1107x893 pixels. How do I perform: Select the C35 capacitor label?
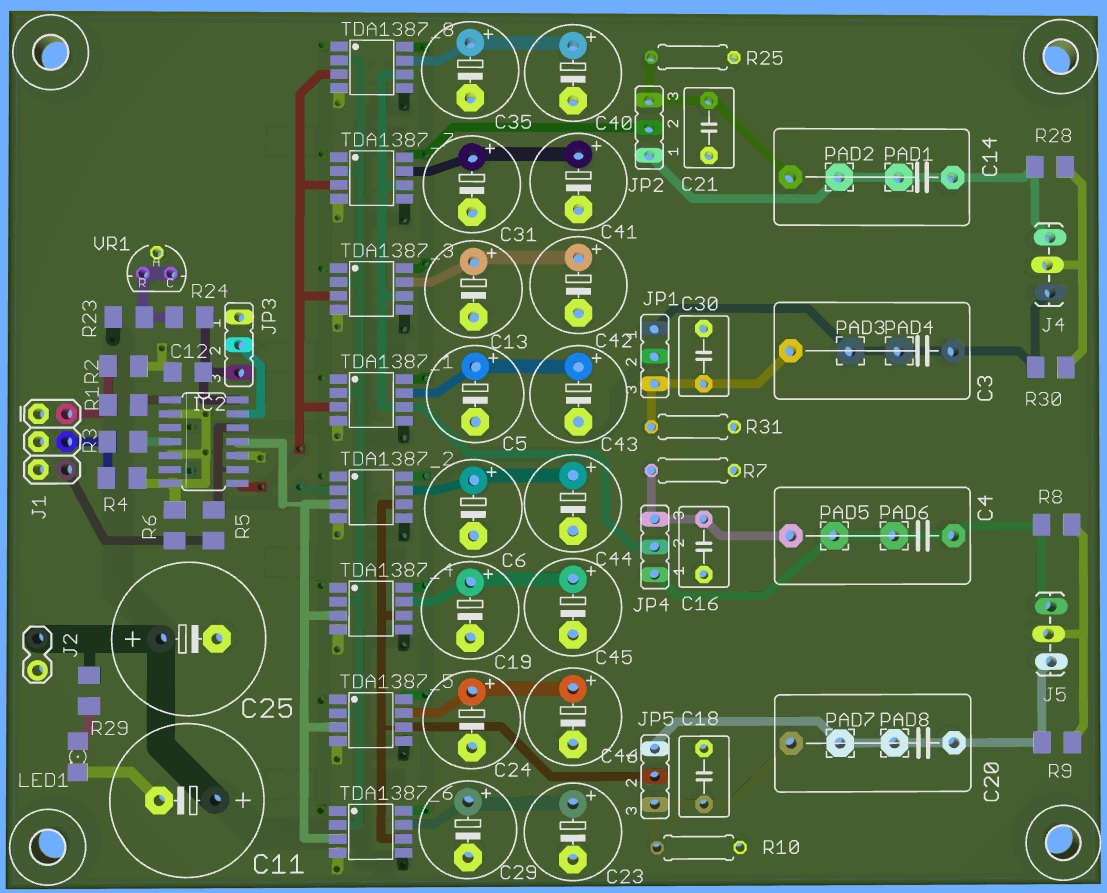[513, 122]
